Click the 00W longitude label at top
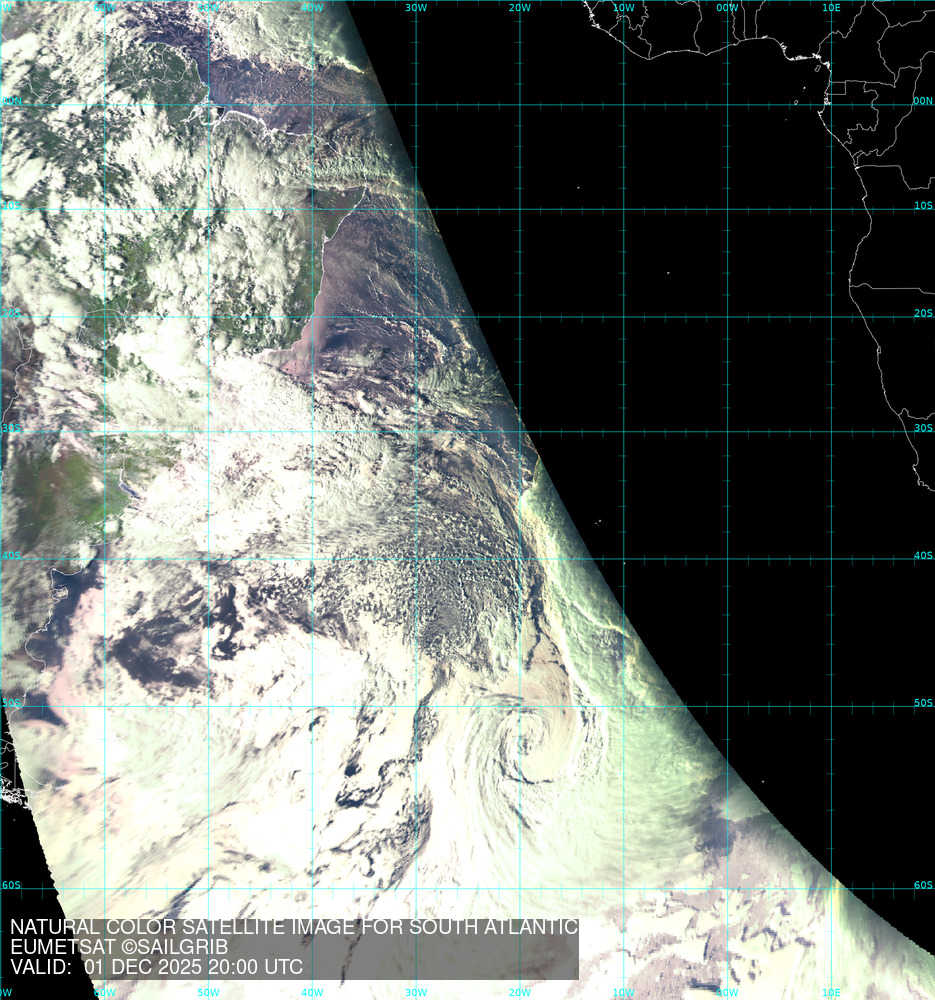 [x=727, y=8]
